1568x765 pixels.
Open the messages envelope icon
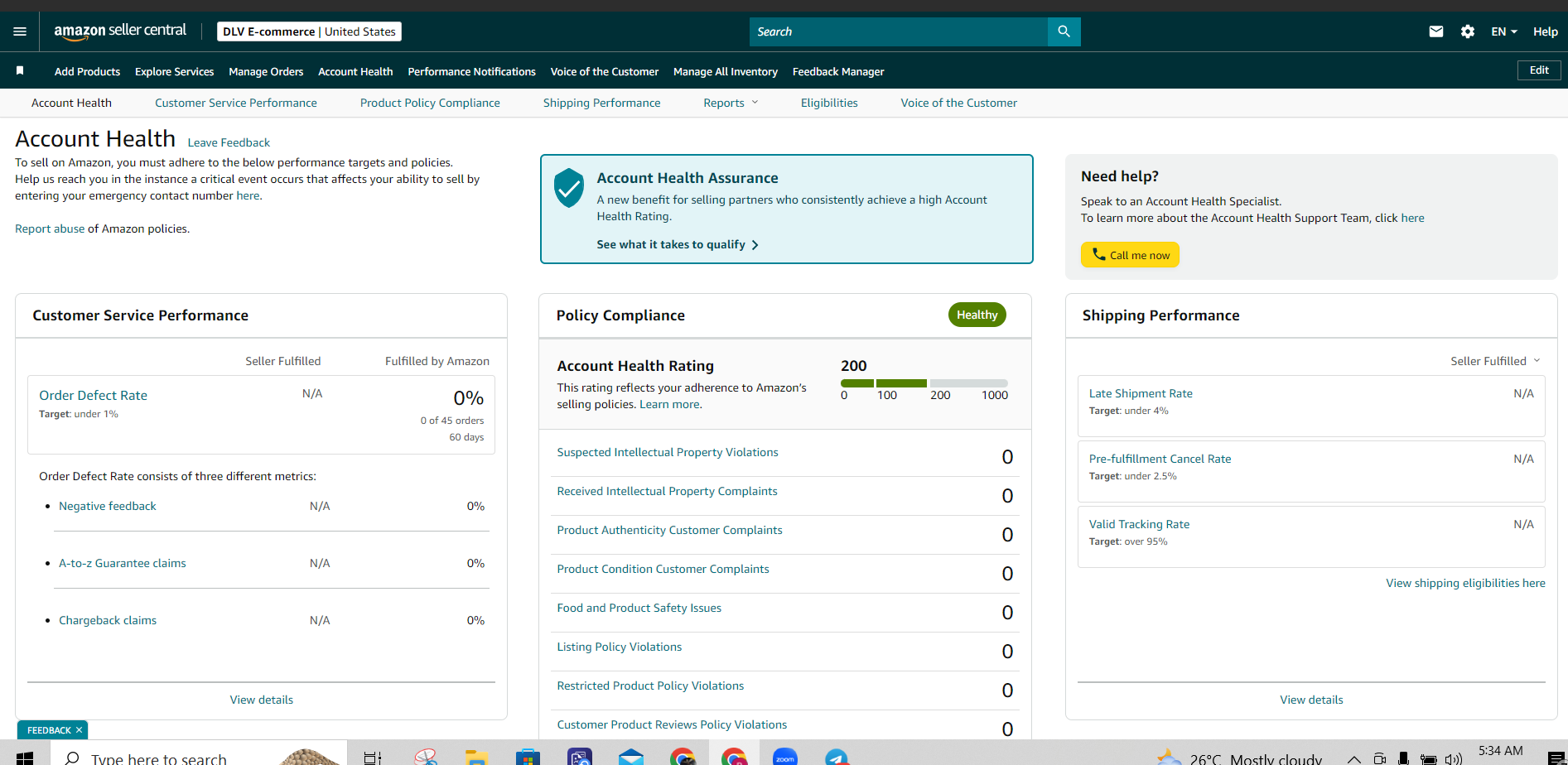pyautogui.click(x=1436, y=31)
